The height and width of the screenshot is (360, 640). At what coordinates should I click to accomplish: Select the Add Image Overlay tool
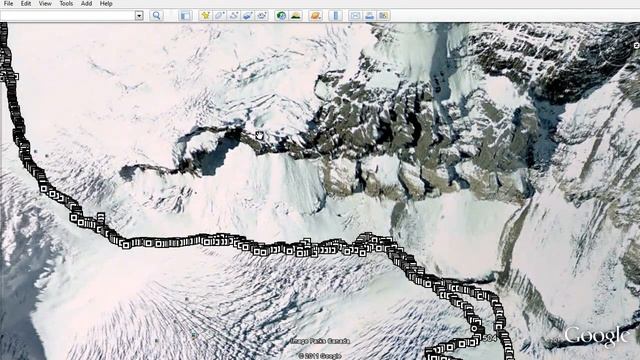pyautogui.click(x=248, y=16)
